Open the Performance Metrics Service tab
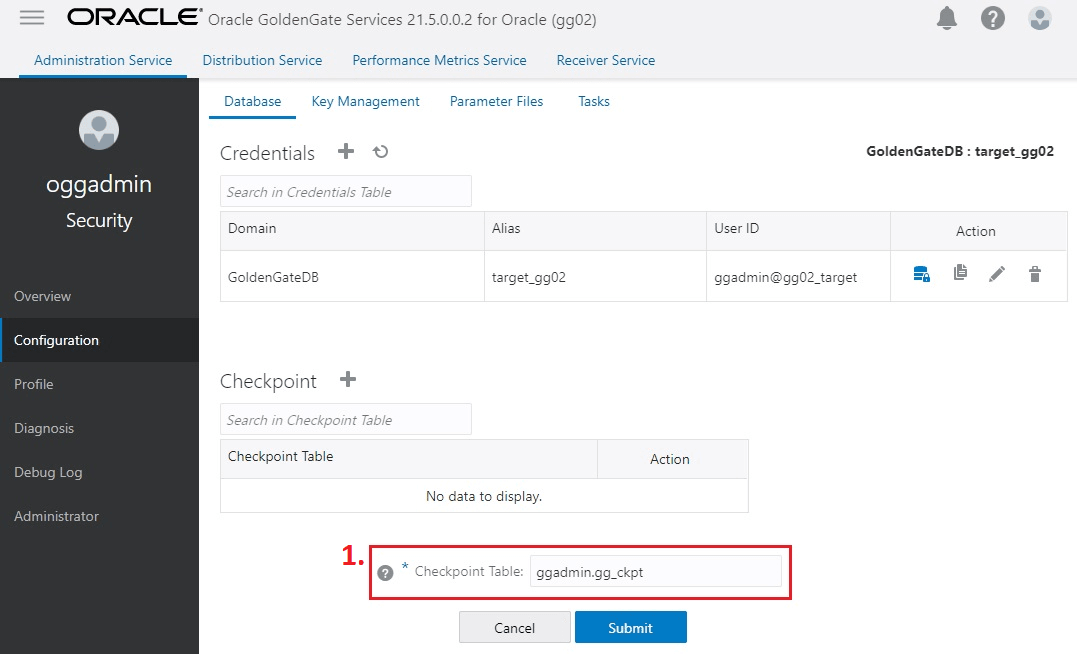The height and width of the screenshot is (654, 1077). coord(439,60)
